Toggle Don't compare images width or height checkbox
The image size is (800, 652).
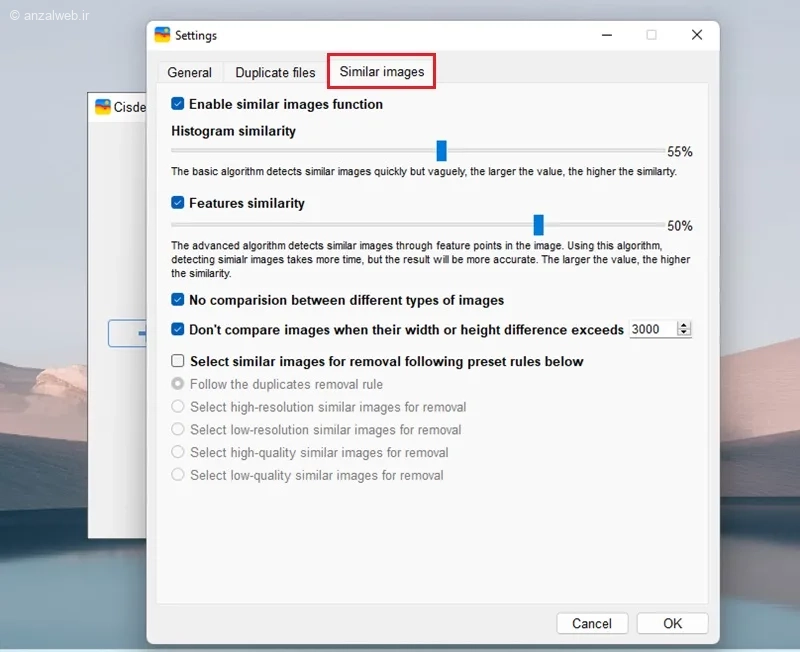pos(178,330)
